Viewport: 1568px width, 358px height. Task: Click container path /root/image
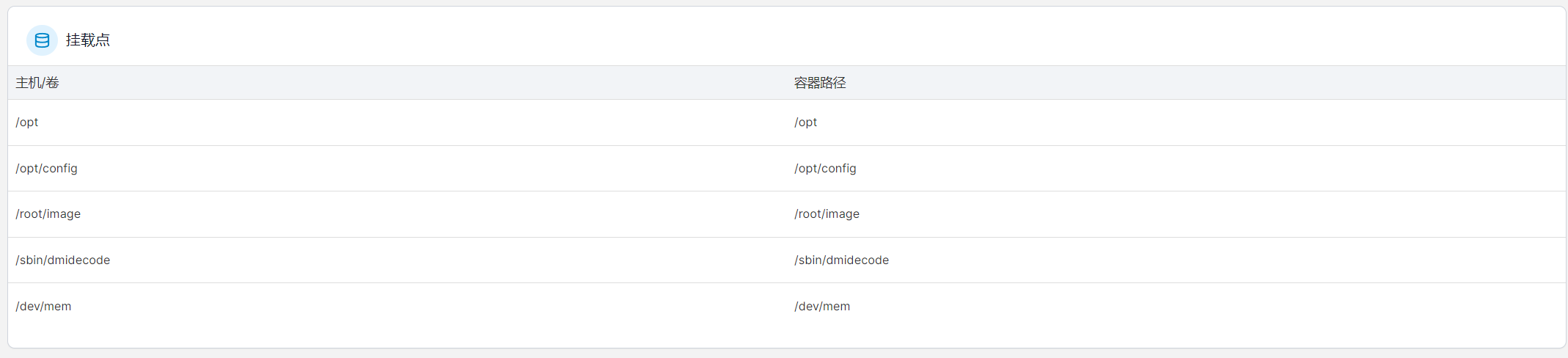coord(827,214)
